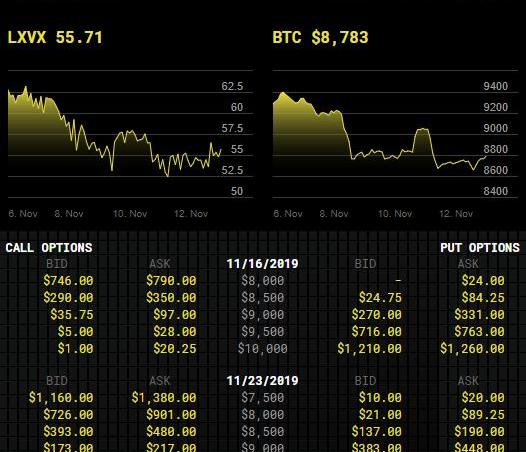Screen dimensions: 526x452
Task: Select put ask $1,260.00
Action: tap(472, 349)
